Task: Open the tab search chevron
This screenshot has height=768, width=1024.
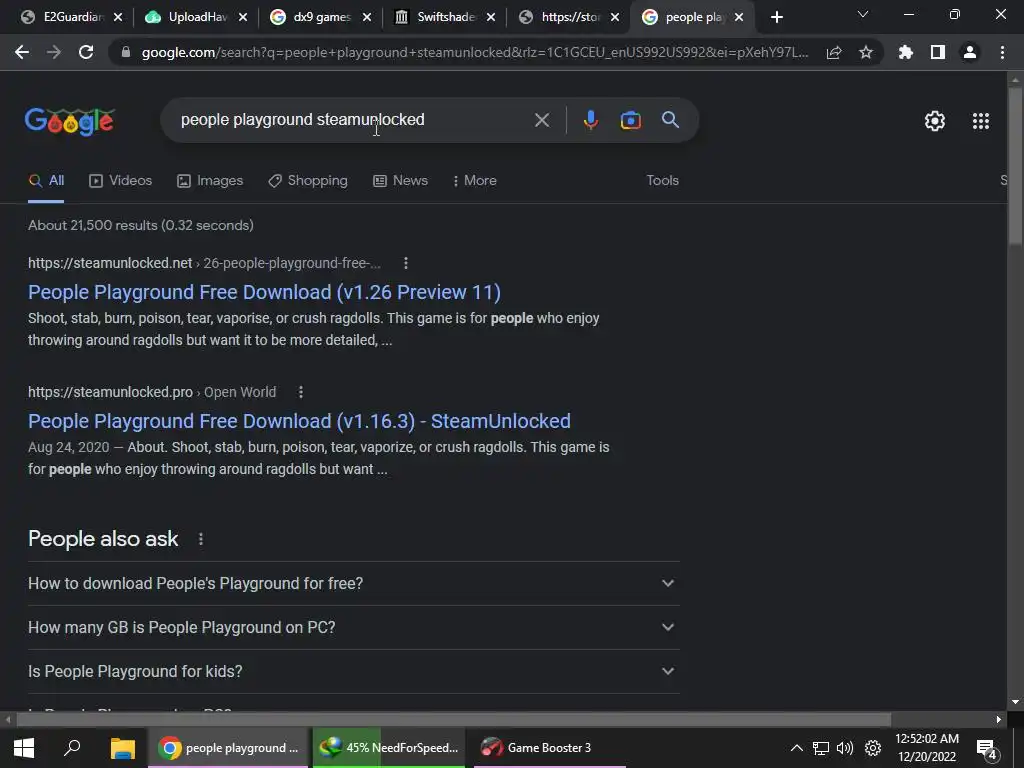Action: coord(863,14)
